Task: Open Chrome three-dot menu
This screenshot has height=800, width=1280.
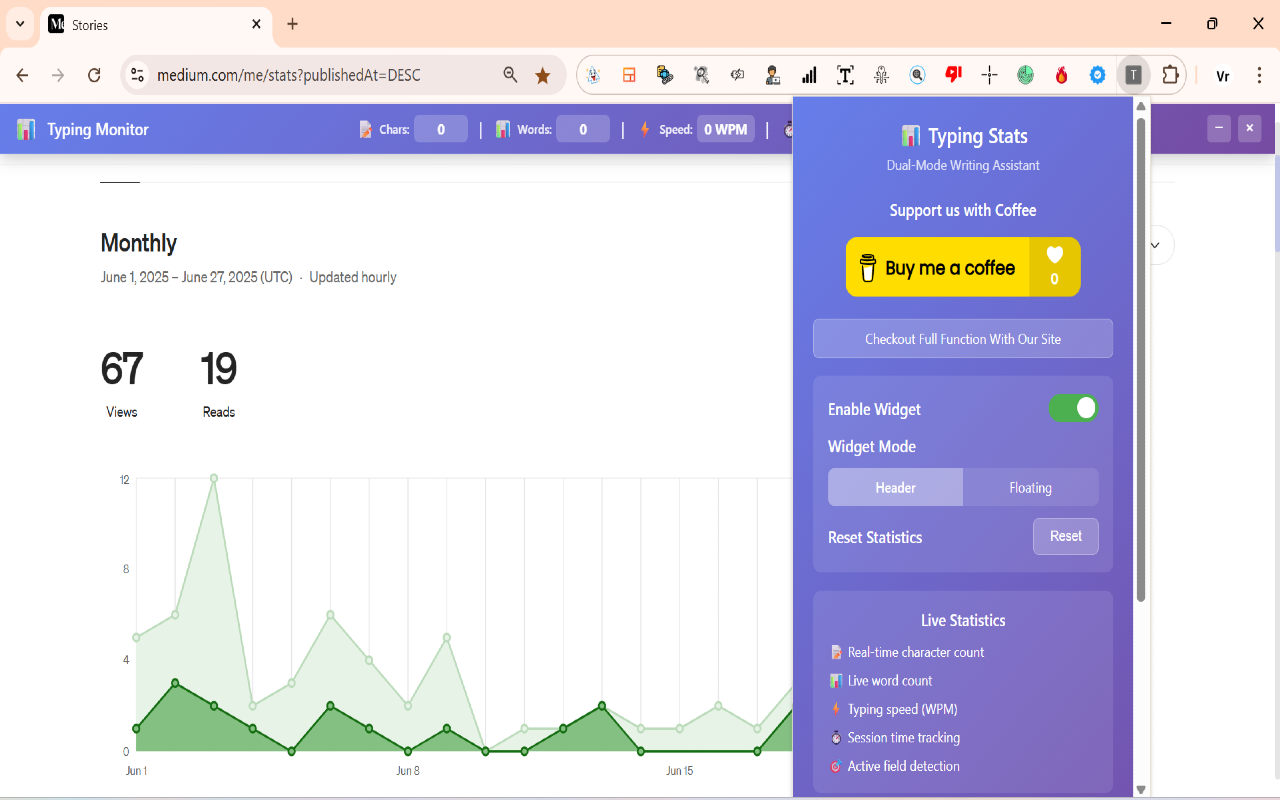Action: (x=1259, y=75)
